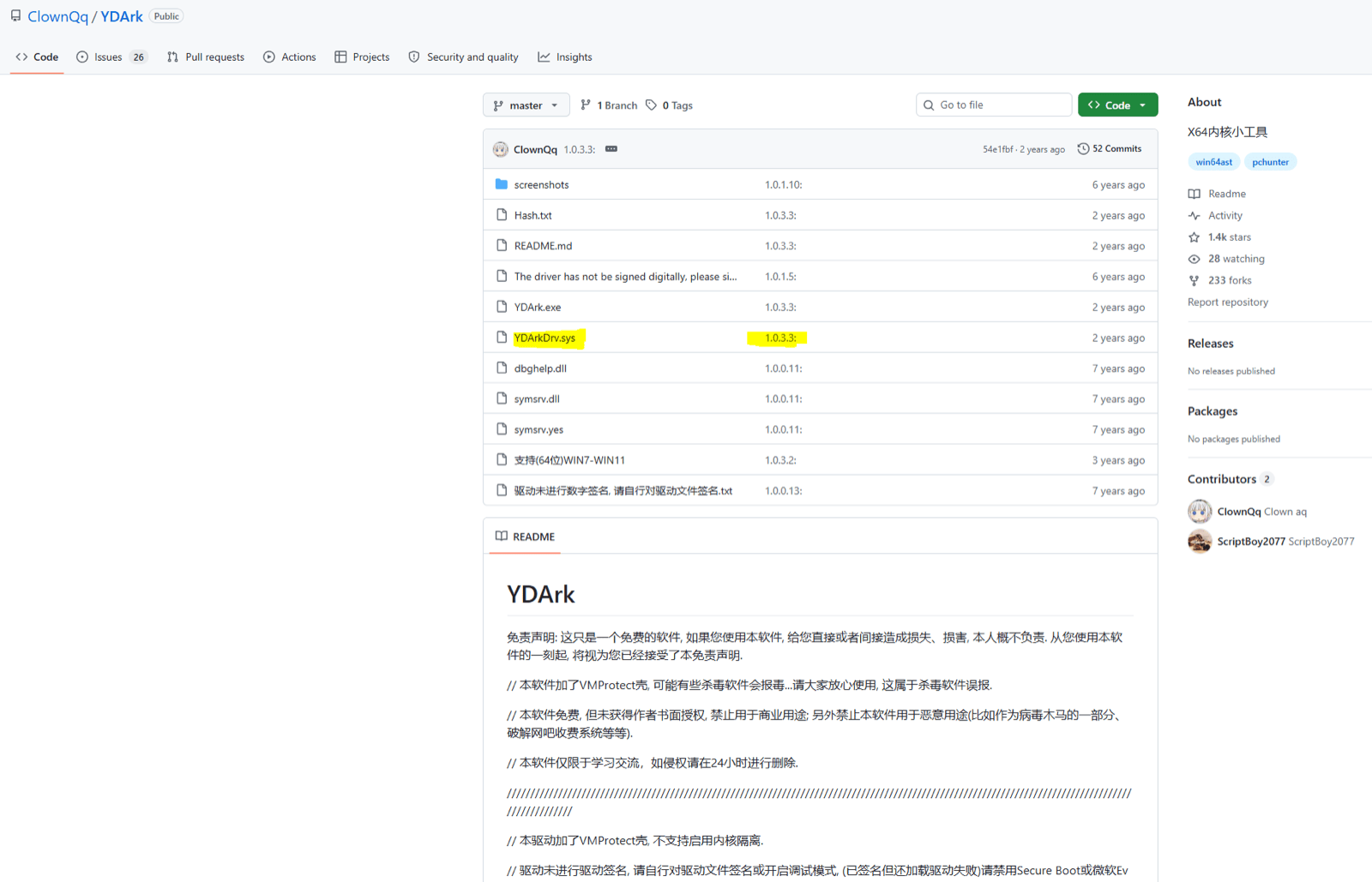
Task: Click ScriptBoy2077 avatar in Contributors
Action: (1200, 542)
